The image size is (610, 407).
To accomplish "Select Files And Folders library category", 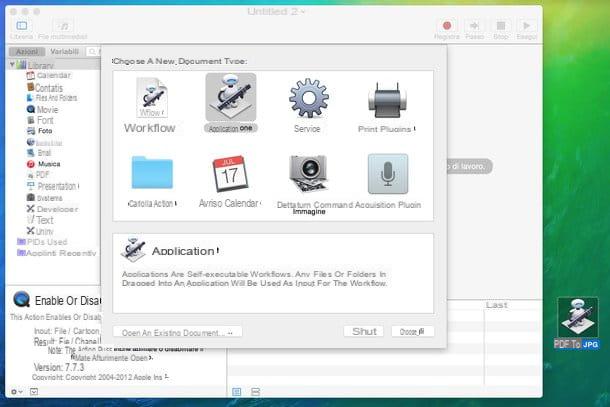I will [52, 98].
